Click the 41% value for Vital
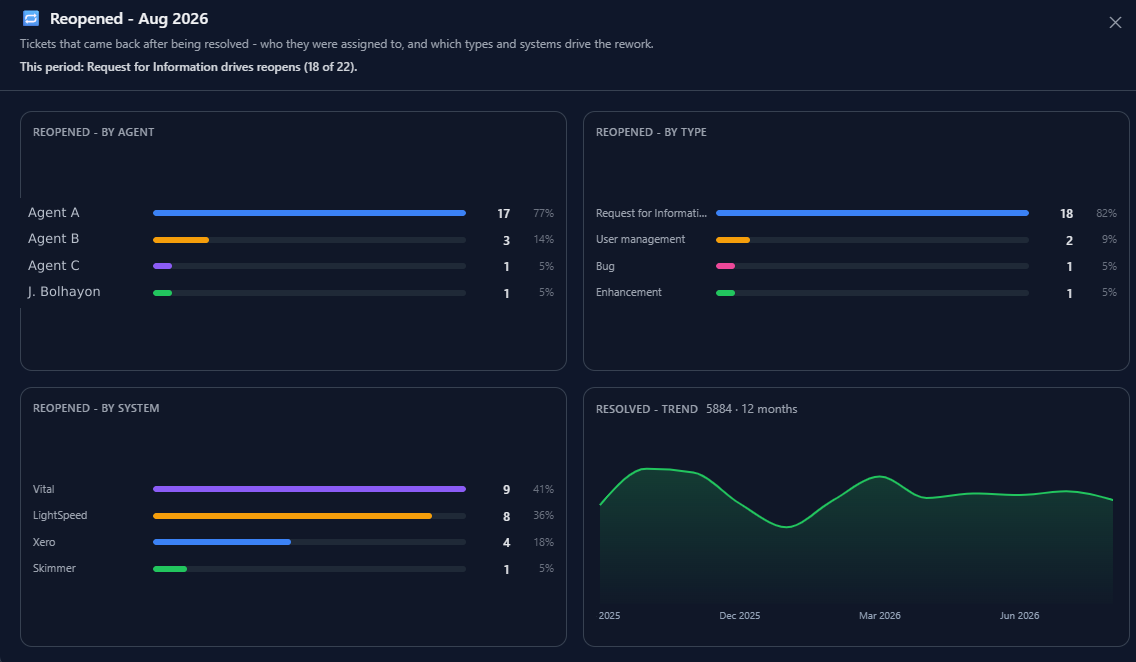Screen dimensions: 1136x662 click(543, 489)
